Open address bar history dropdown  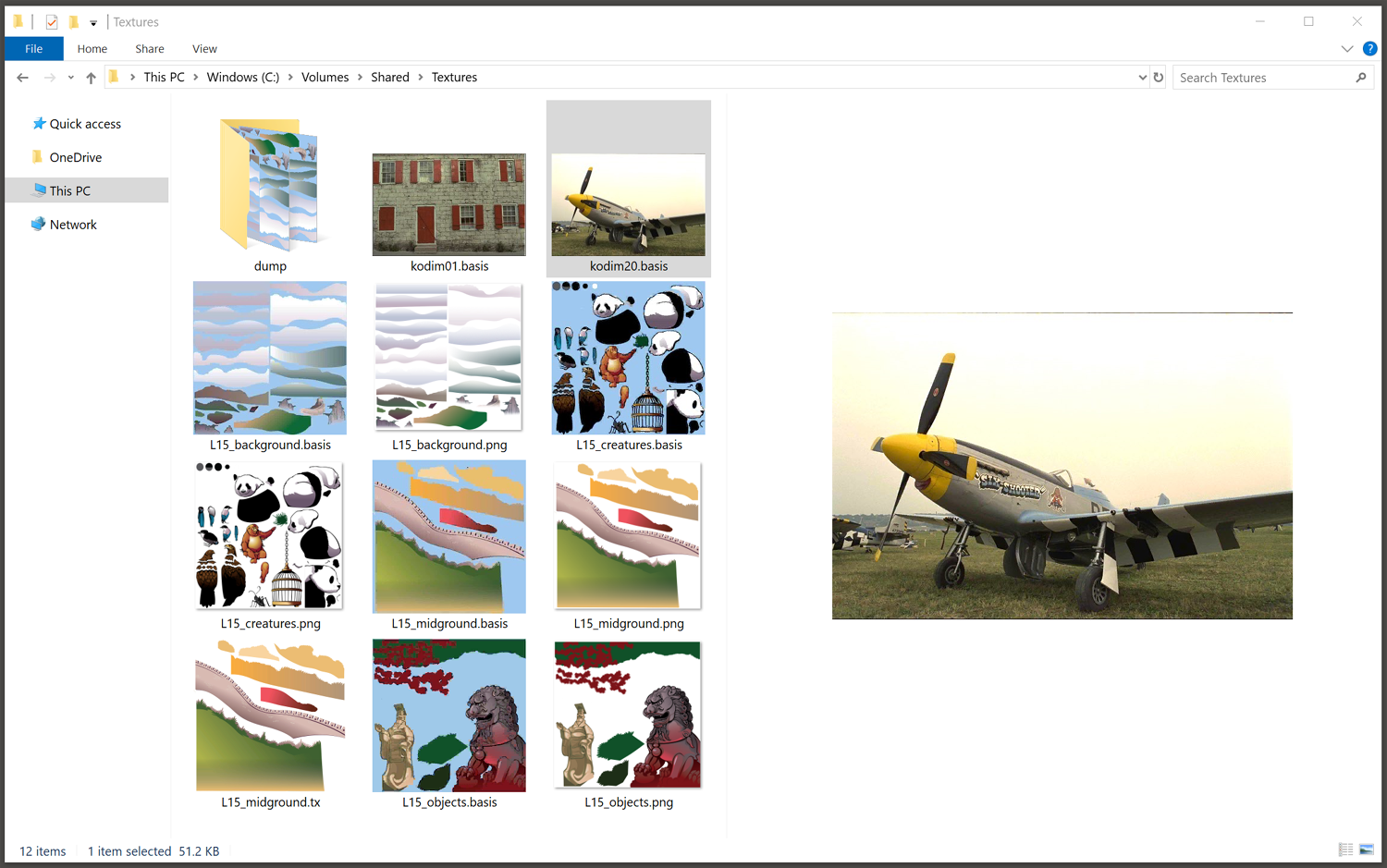(1143, 78)
